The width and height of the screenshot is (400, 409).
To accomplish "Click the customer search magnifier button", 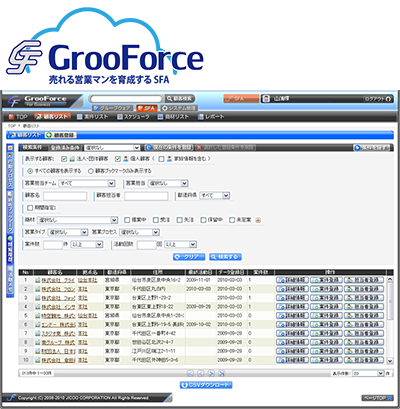I will pyautogui.click(x=180, y=99).
